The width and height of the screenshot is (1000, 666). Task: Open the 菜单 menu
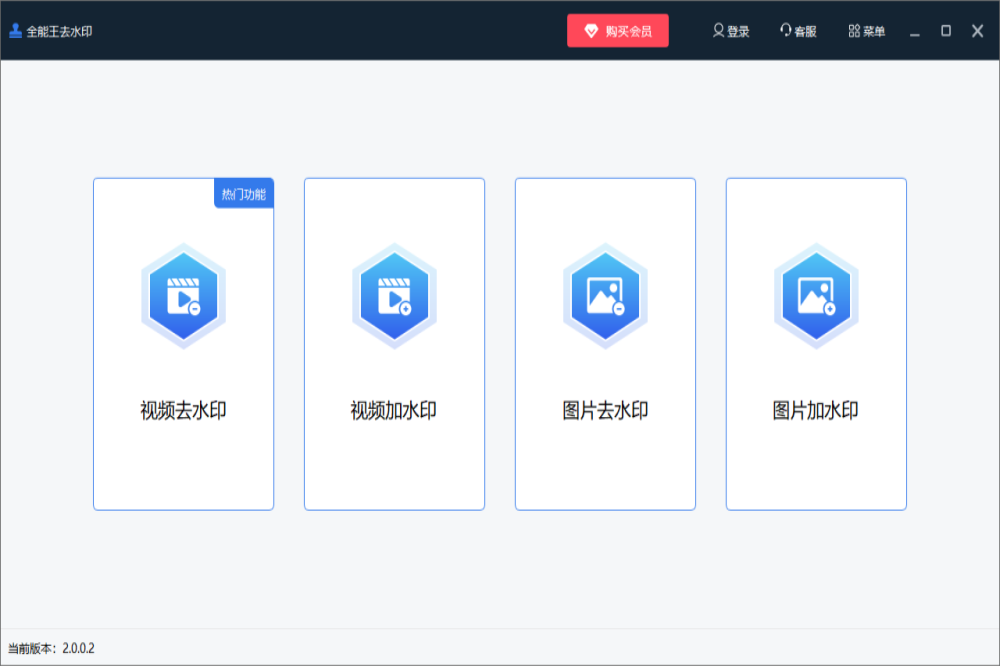pos(874,31)
